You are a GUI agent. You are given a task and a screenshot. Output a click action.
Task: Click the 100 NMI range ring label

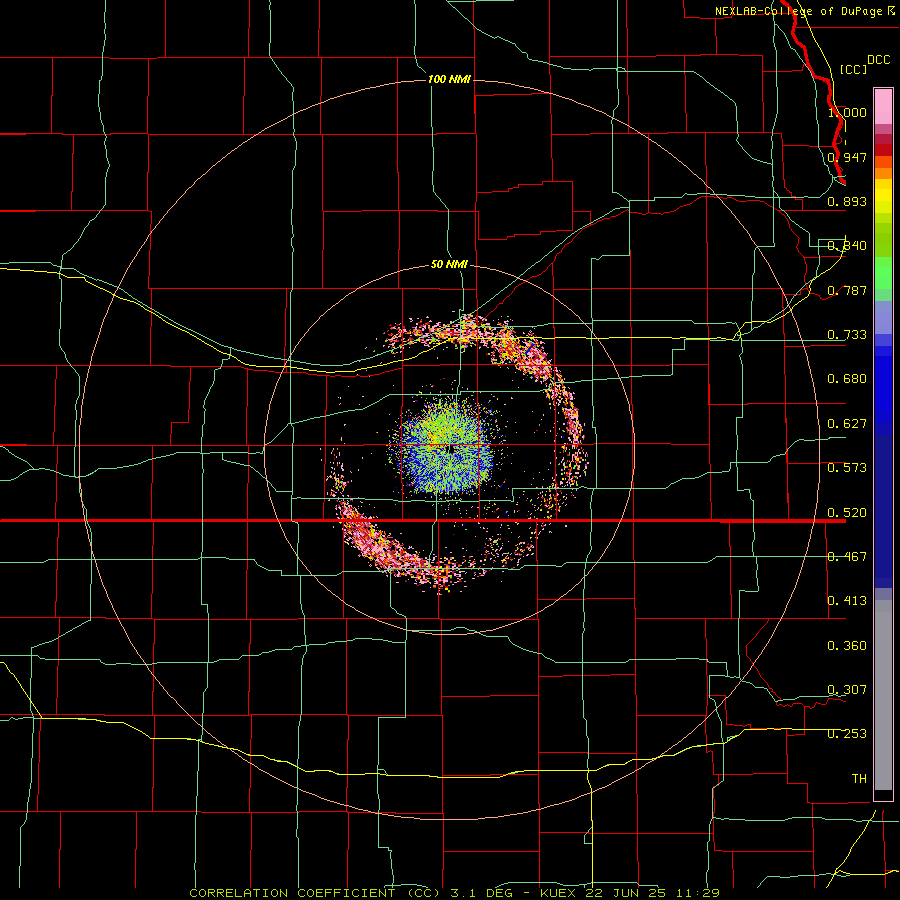(449, 79)
